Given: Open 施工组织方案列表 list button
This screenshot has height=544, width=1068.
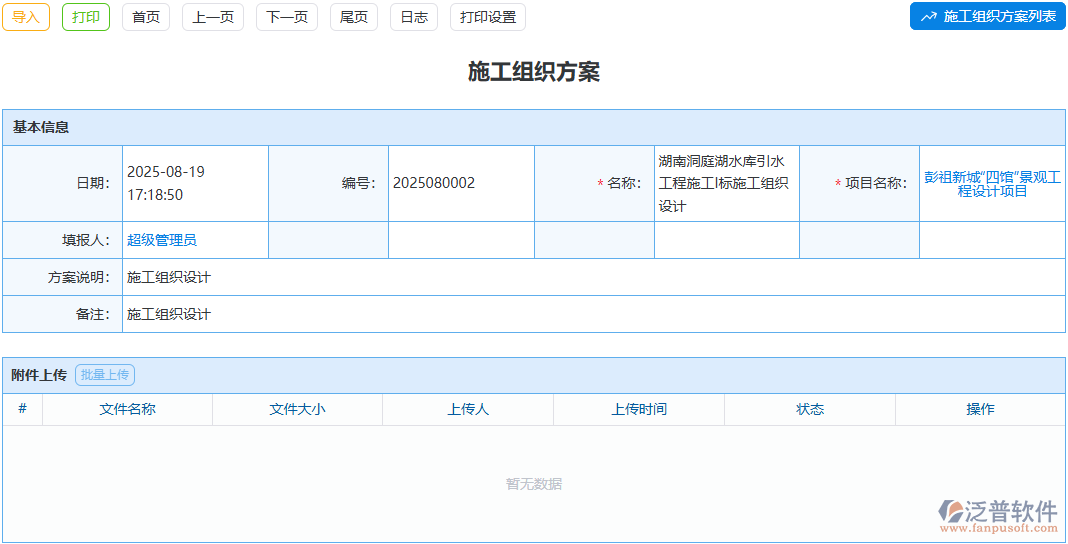Looking at the screenshot, I should coord(988,16).
